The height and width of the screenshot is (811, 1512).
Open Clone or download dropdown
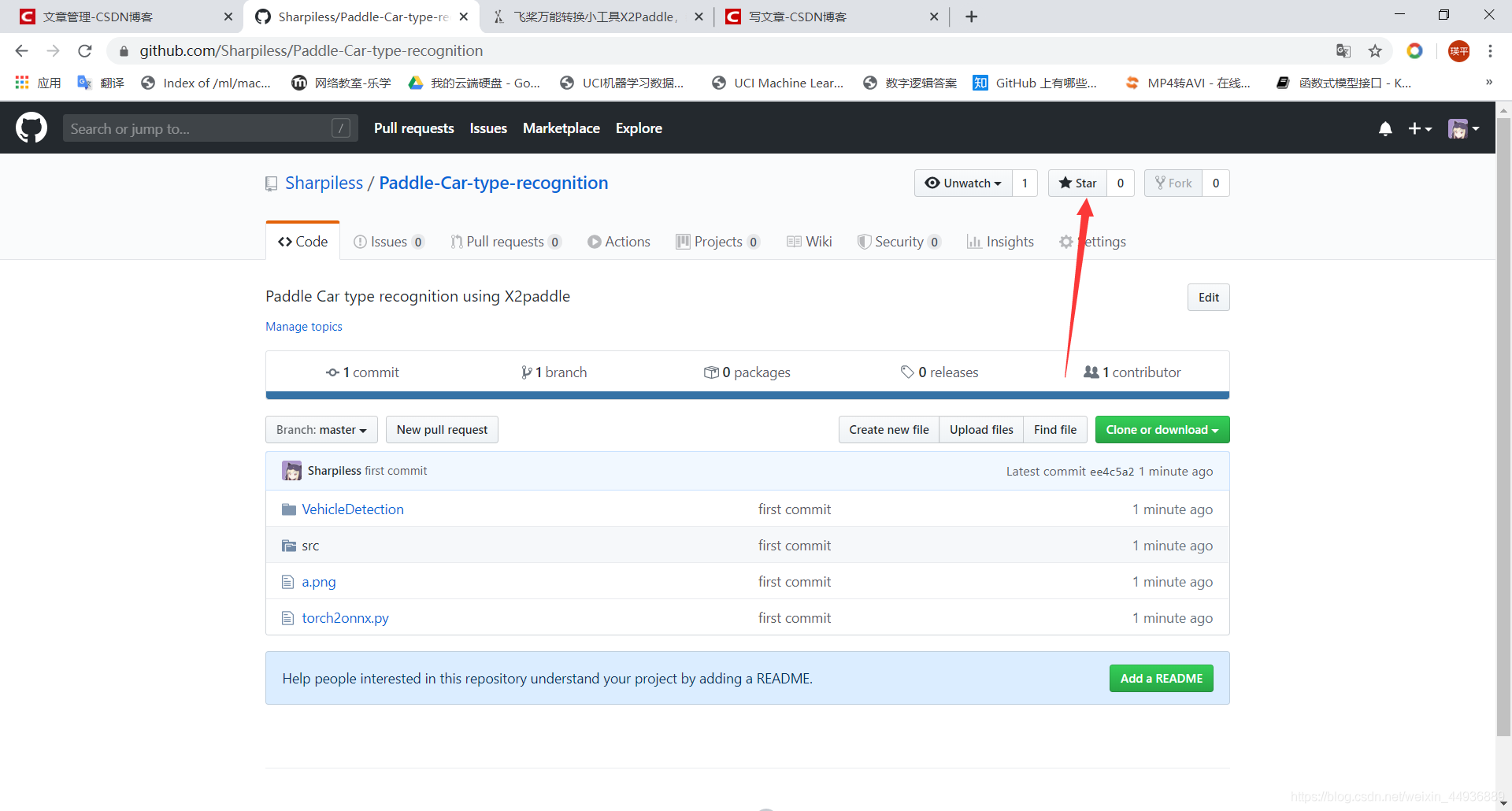[x=1162, y=430]
